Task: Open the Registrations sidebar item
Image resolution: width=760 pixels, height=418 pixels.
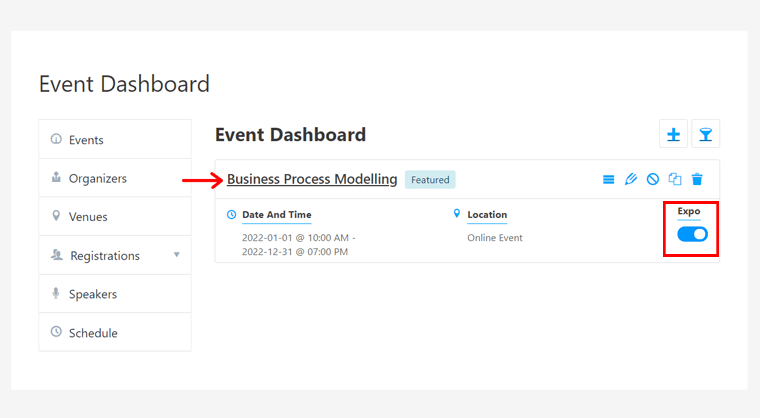Action: coord(104,256)
